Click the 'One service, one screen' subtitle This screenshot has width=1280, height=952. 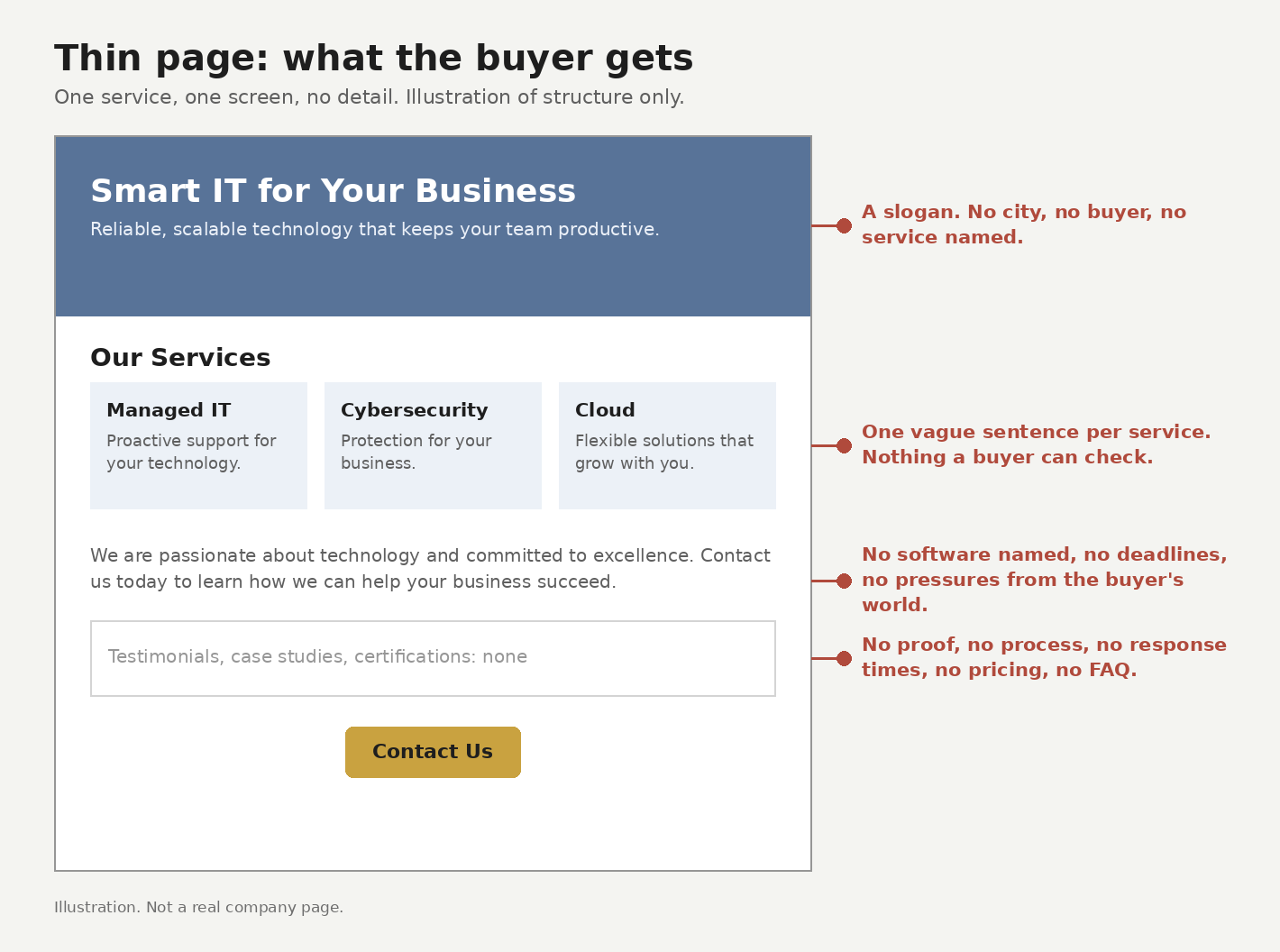pos(370,97)
